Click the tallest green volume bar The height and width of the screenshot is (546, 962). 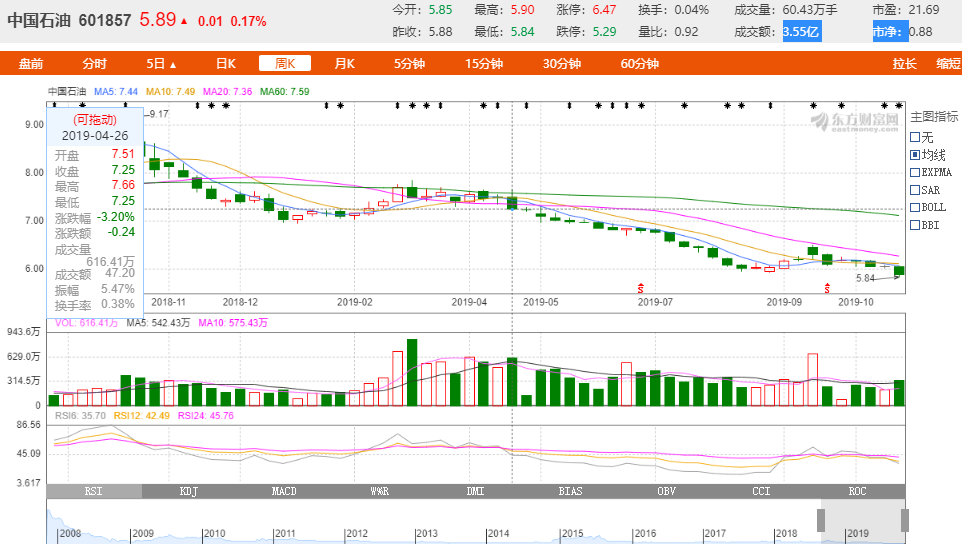pyautogui.click(x=412, y=372)
